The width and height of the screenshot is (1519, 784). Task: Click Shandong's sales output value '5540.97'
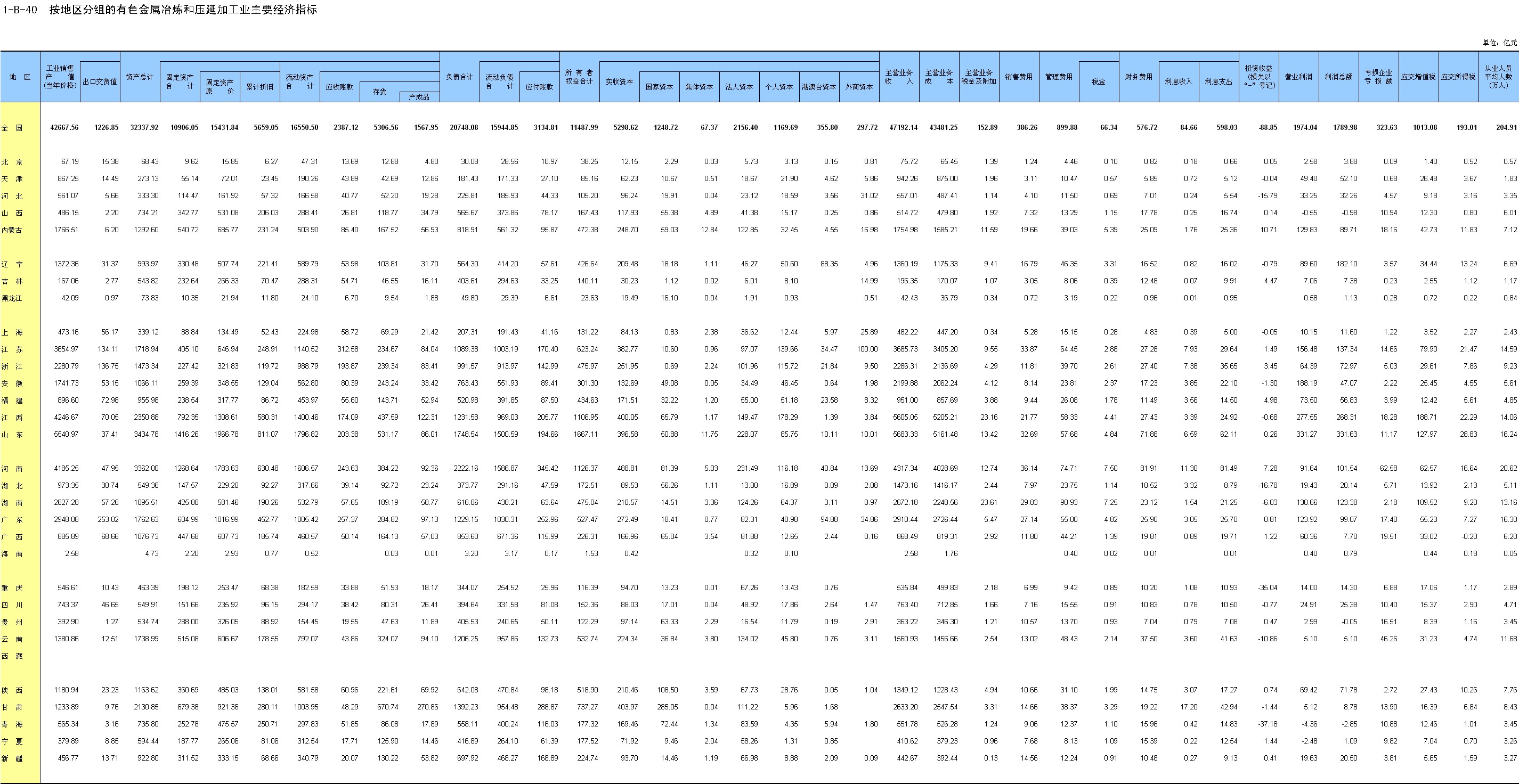coord(66,435)
